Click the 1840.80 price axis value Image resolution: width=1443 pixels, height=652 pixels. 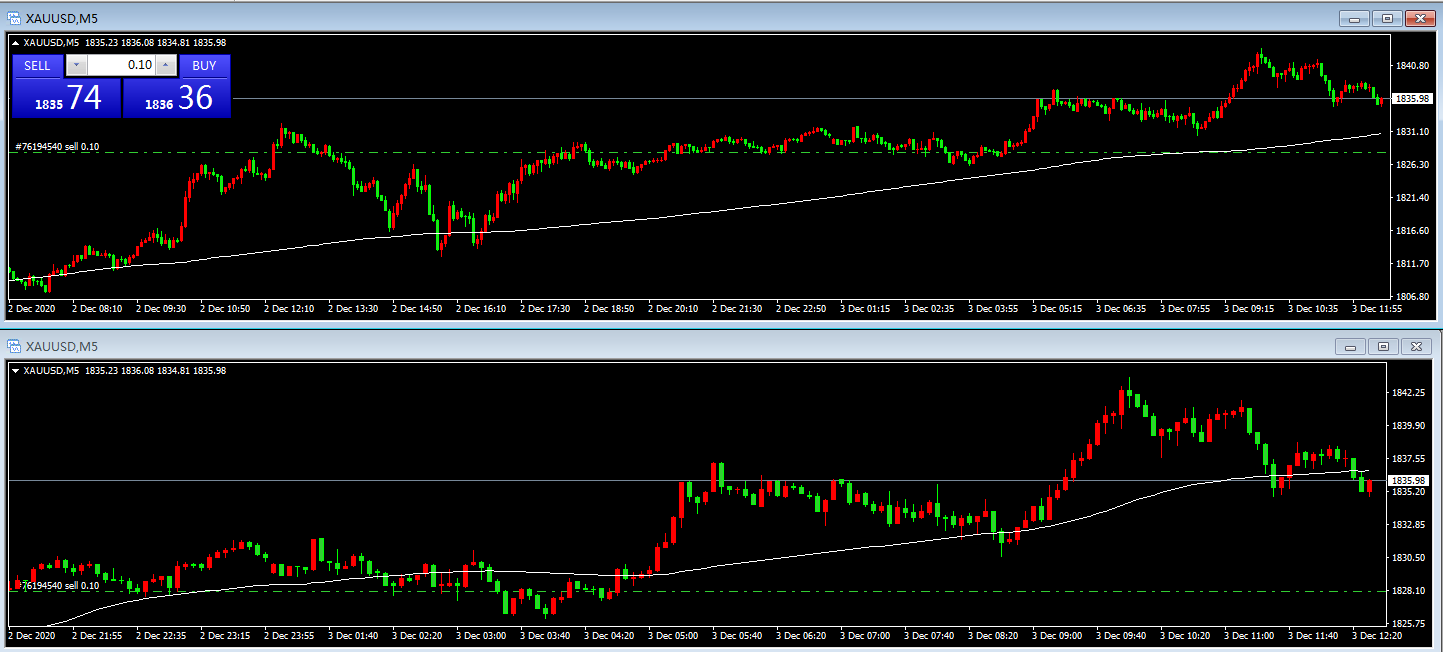1411,66
